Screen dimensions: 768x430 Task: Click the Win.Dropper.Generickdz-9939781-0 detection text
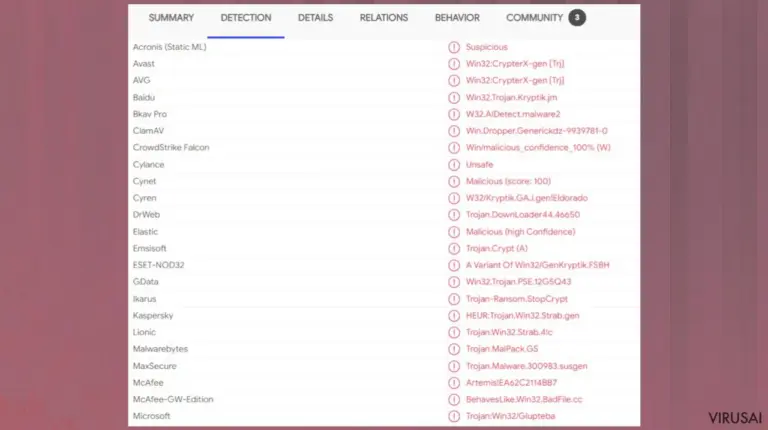point(536,131)
